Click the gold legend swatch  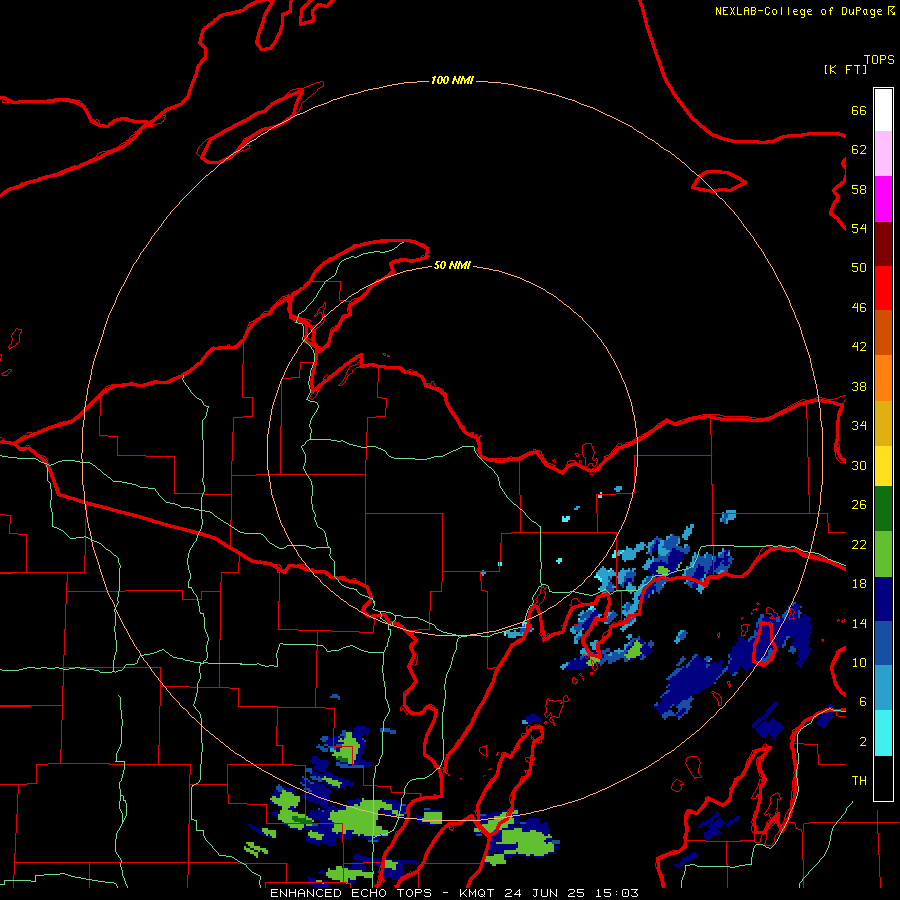(883, 423)
